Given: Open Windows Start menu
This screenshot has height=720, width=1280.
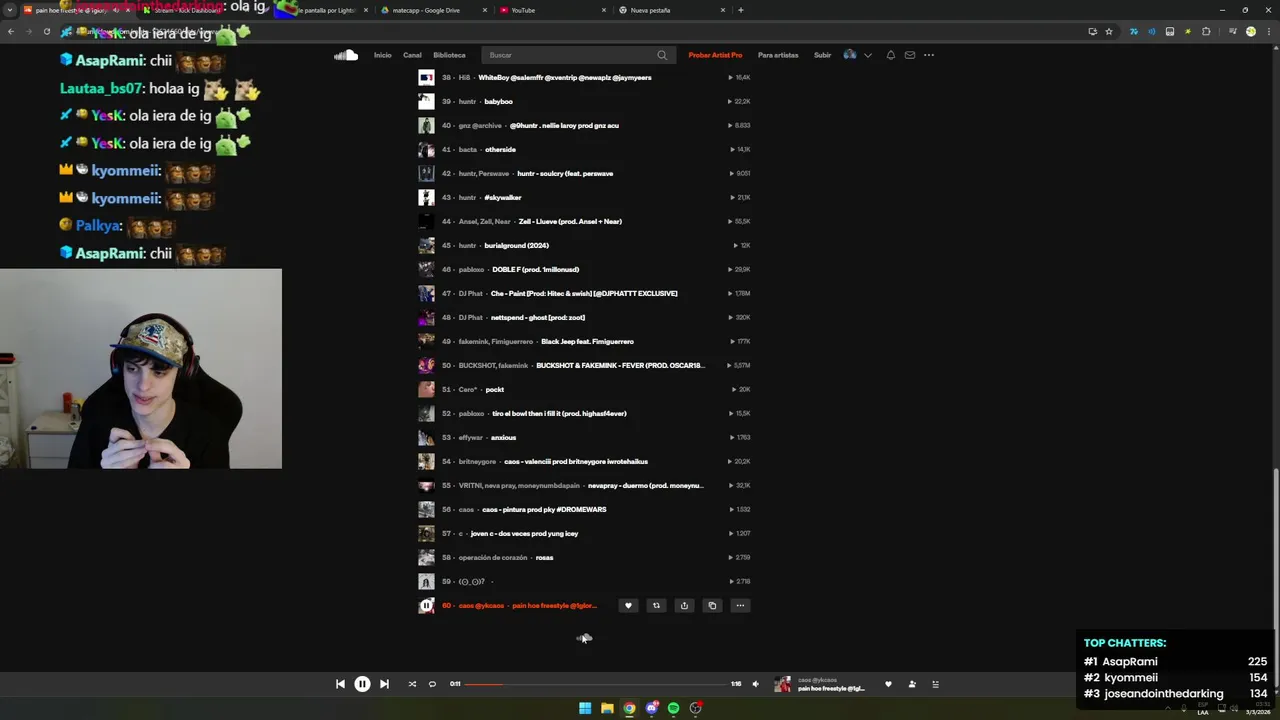Looking at the screenshot, I should (585, 708).
